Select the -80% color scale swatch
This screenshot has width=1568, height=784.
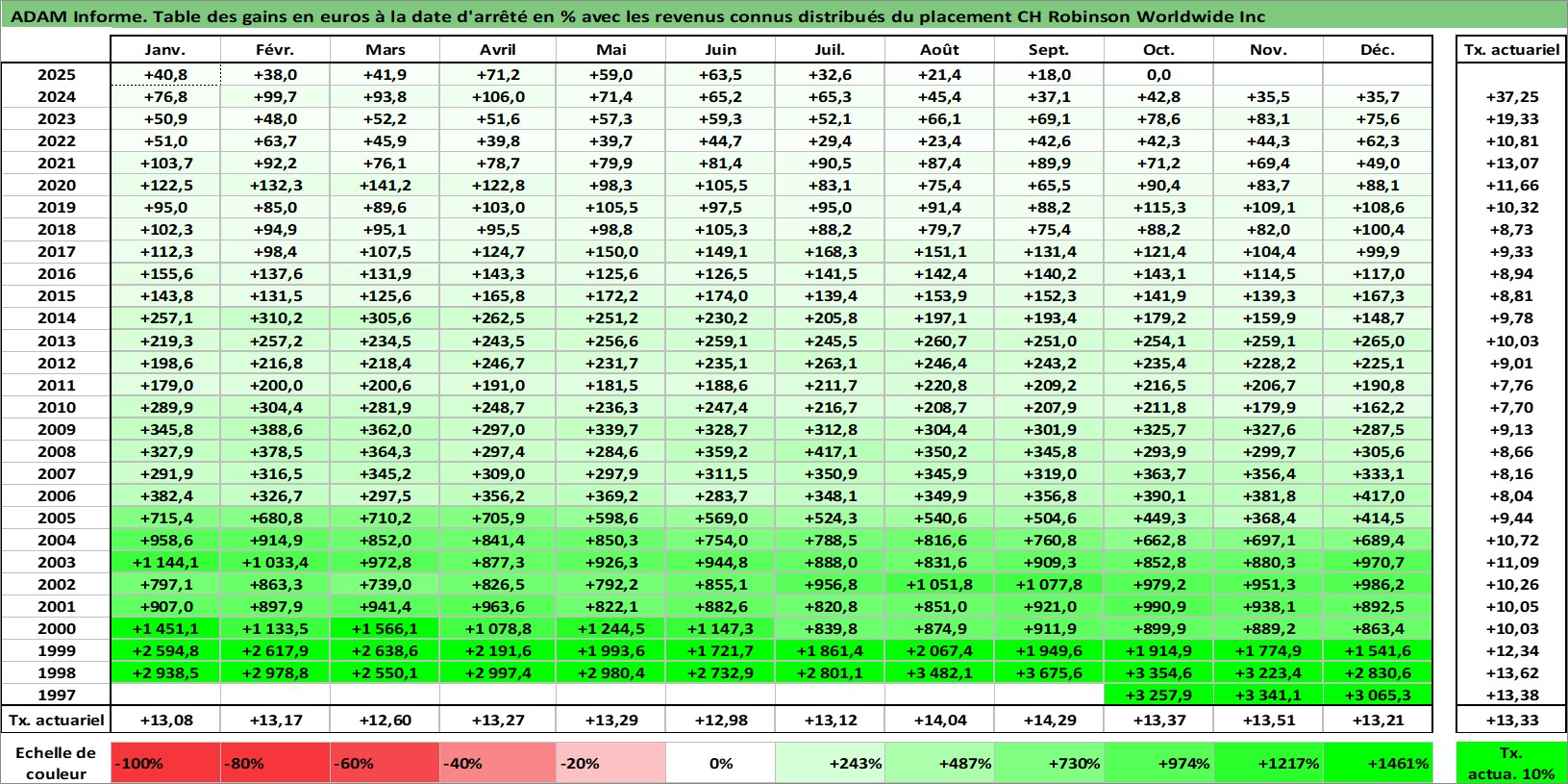275,763
